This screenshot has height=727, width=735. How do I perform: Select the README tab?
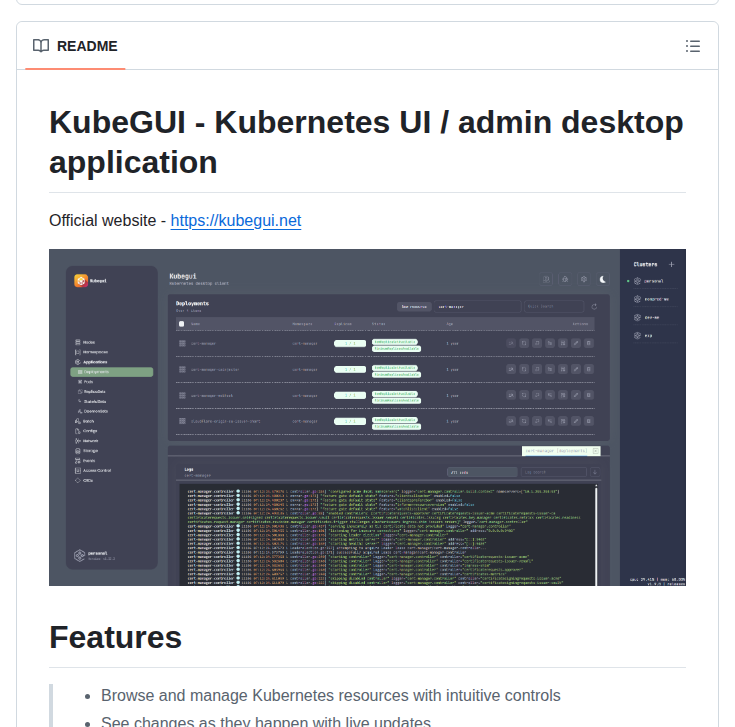coord(75,46)
